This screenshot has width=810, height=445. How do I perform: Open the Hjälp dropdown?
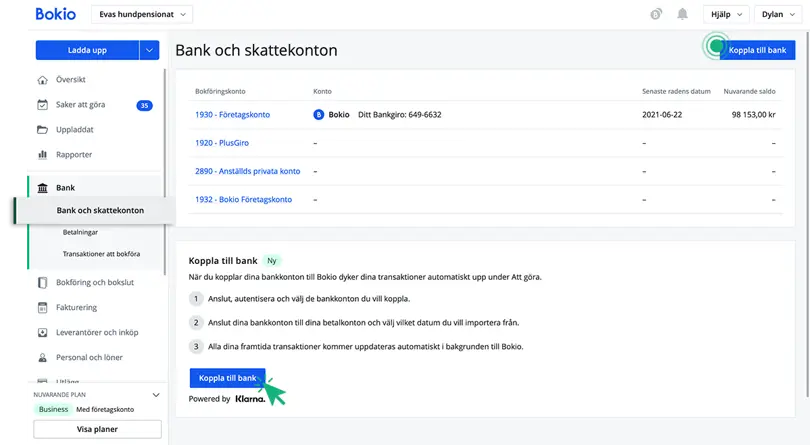(726, 14)
